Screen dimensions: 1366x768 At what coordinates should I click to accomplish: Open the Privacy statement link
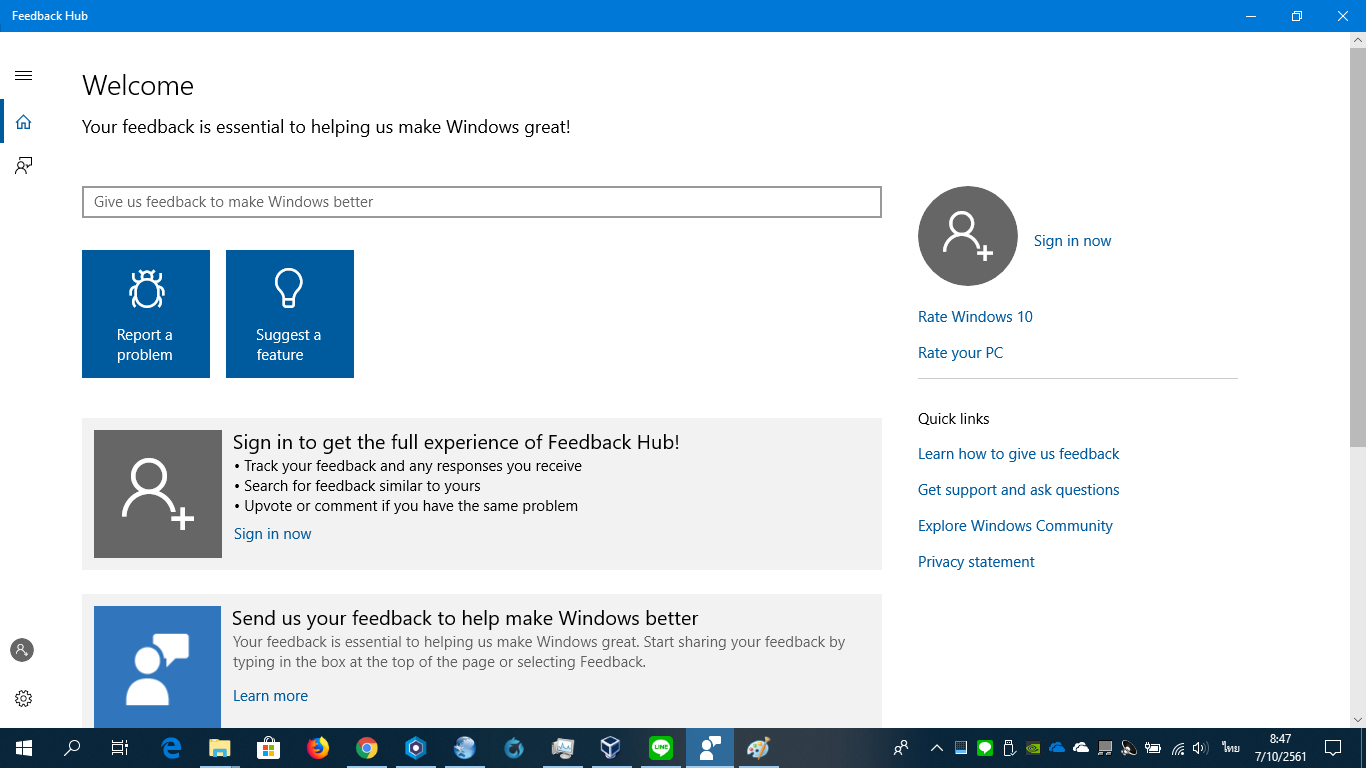click(x=976, y=562)
